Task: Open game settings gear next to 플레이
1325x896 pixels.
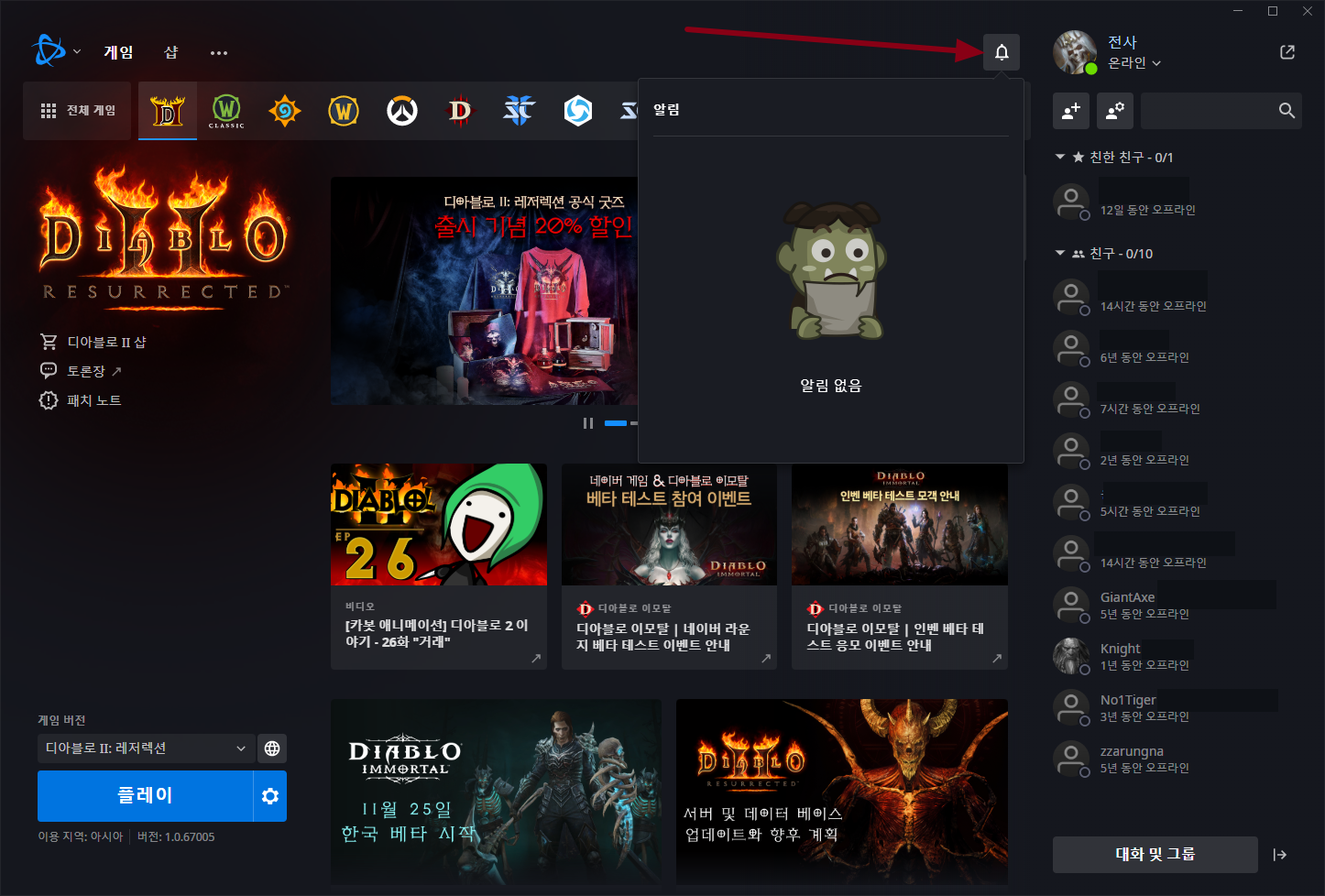Action: tap(270, 795)
